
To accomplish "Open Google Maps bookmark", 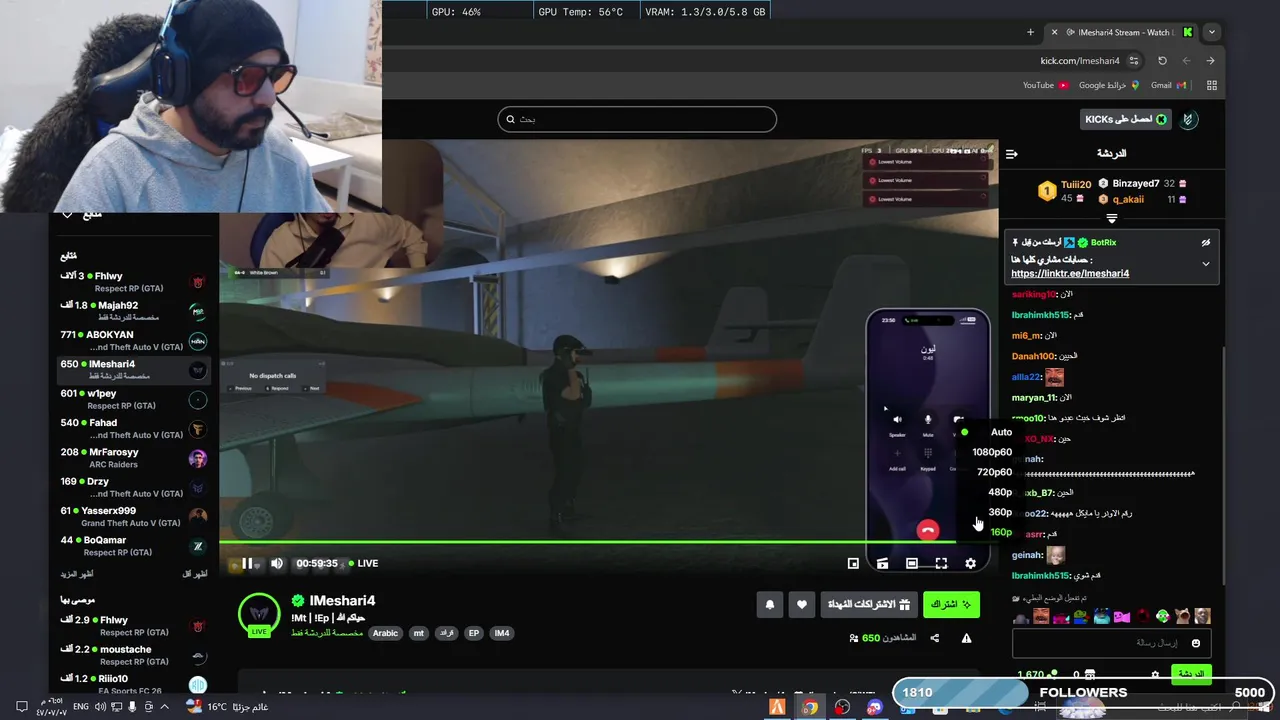I will point(1109,85).
